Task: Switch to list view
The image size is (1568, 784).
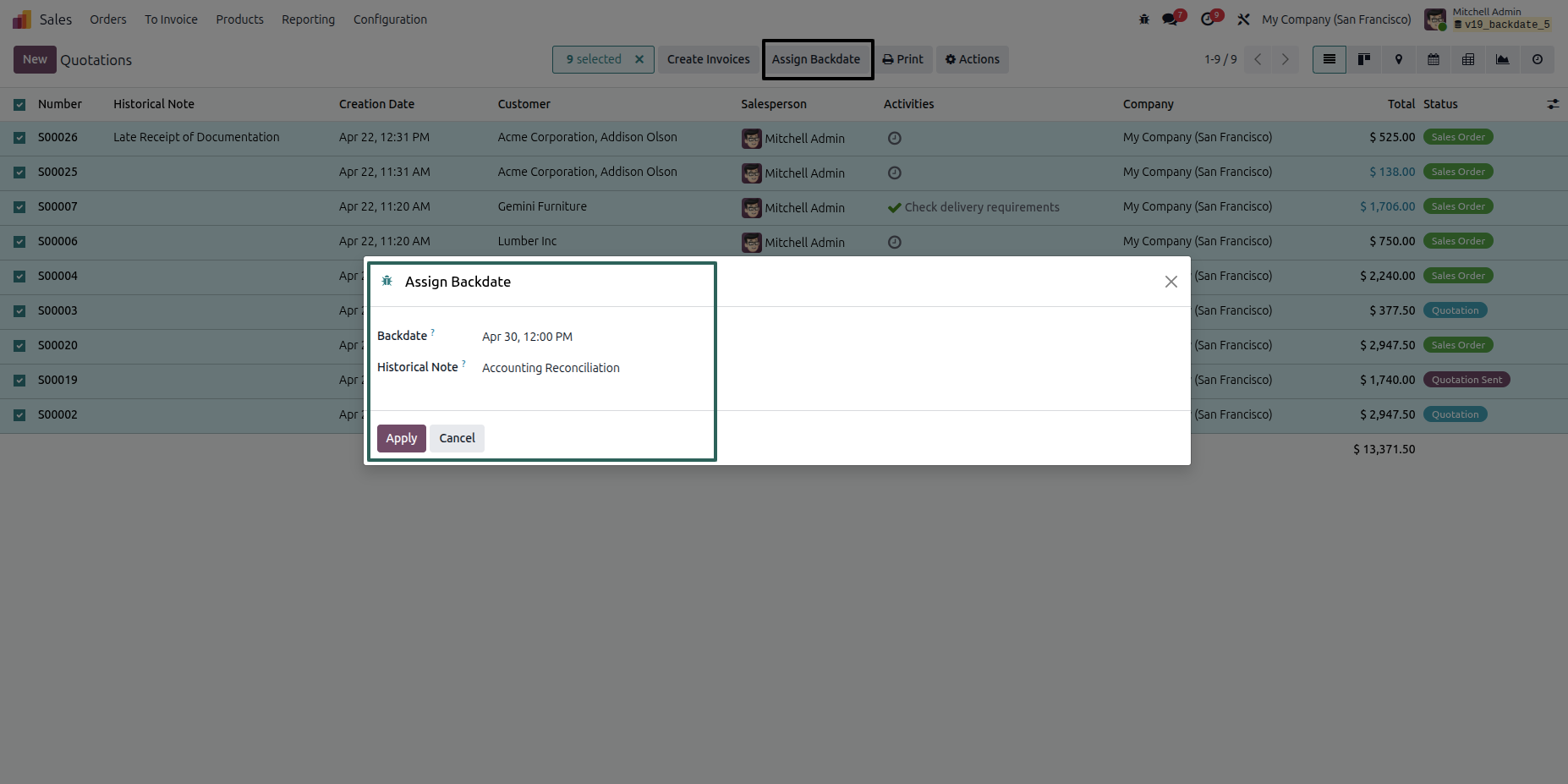Action: (x=1330, y=59)
